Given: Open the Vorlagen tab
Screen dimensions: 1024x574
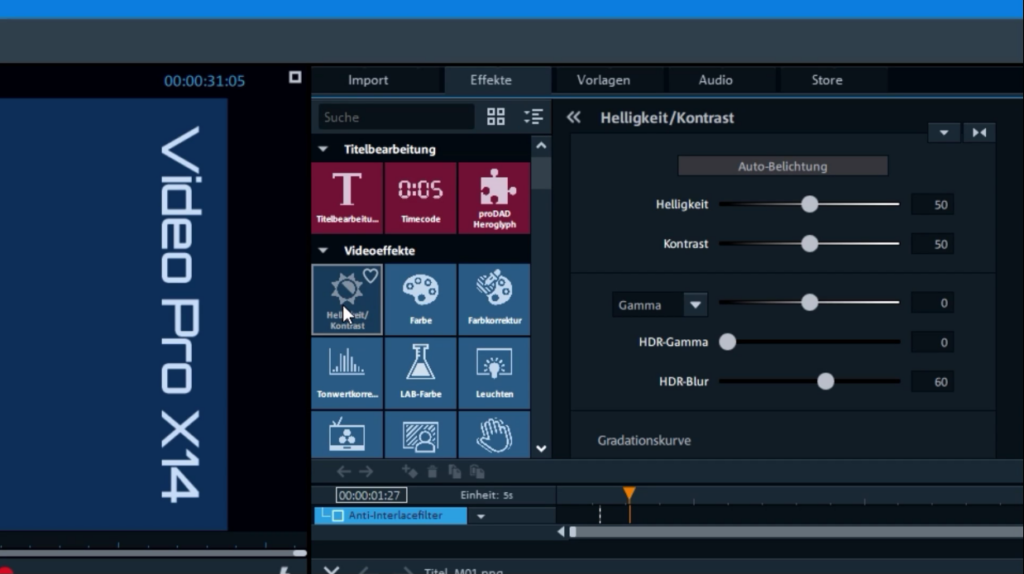Looking at the screenshot, I should pos(603,80).
